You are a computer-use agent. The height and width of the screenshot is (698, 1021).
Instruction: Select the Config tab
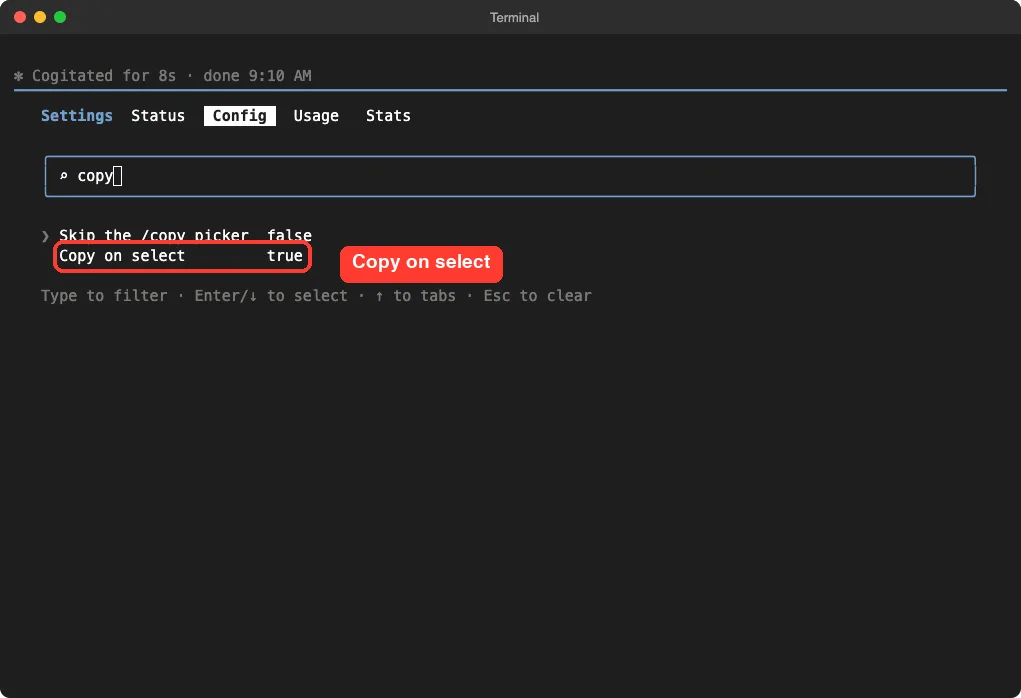point(240,116)
